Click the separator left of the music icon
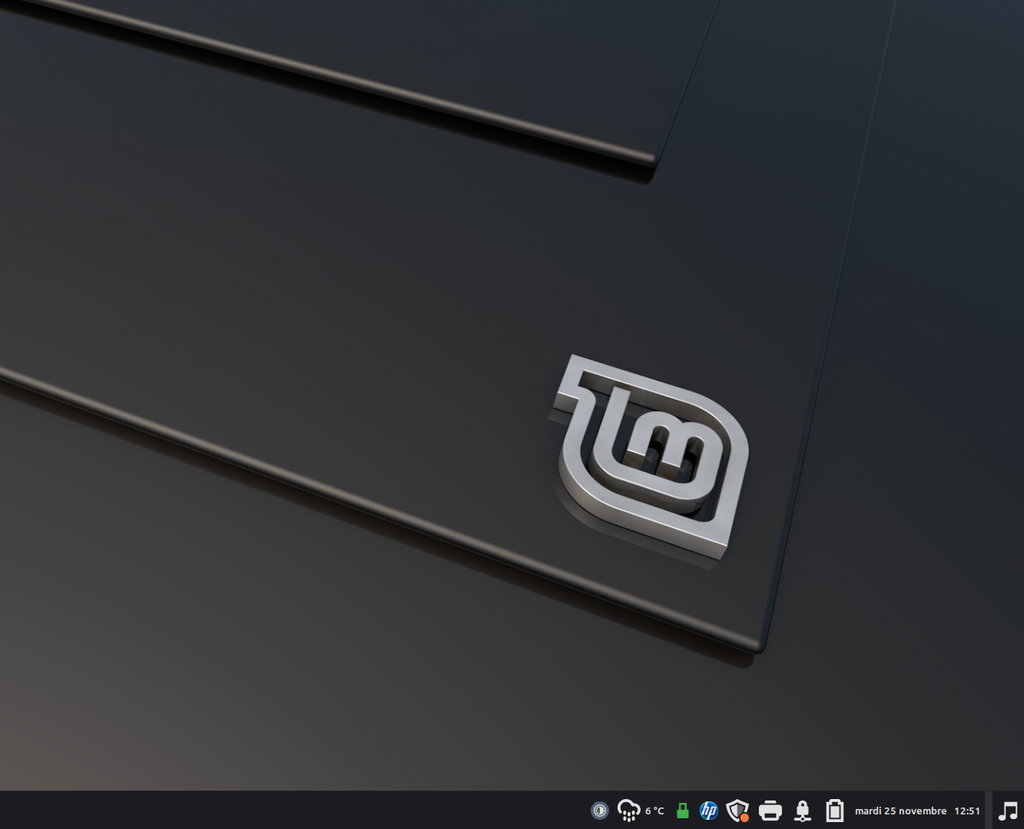Viewport: 1024px width, 829px height. pyautogui.click(x=988, y=810)
